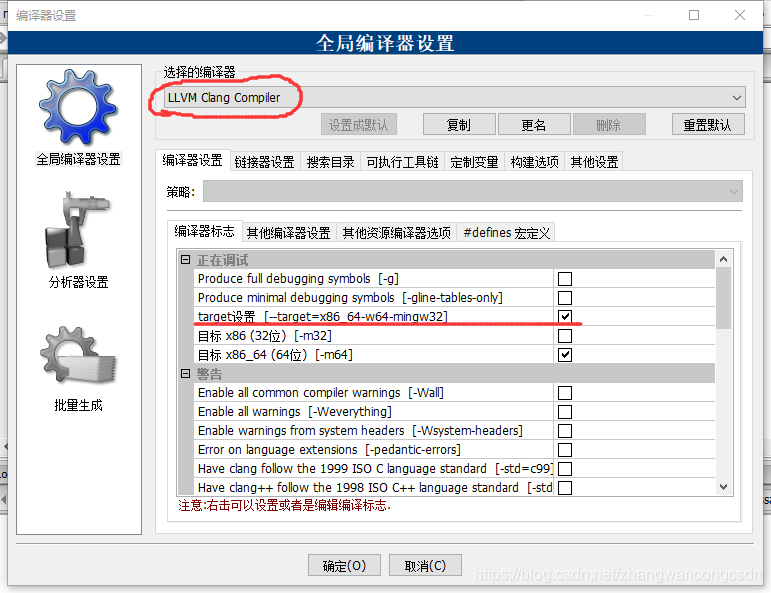Select the 'Produce full debugging symbols [-g]' row text
771x593 pixels.
(x=298, y=279)
